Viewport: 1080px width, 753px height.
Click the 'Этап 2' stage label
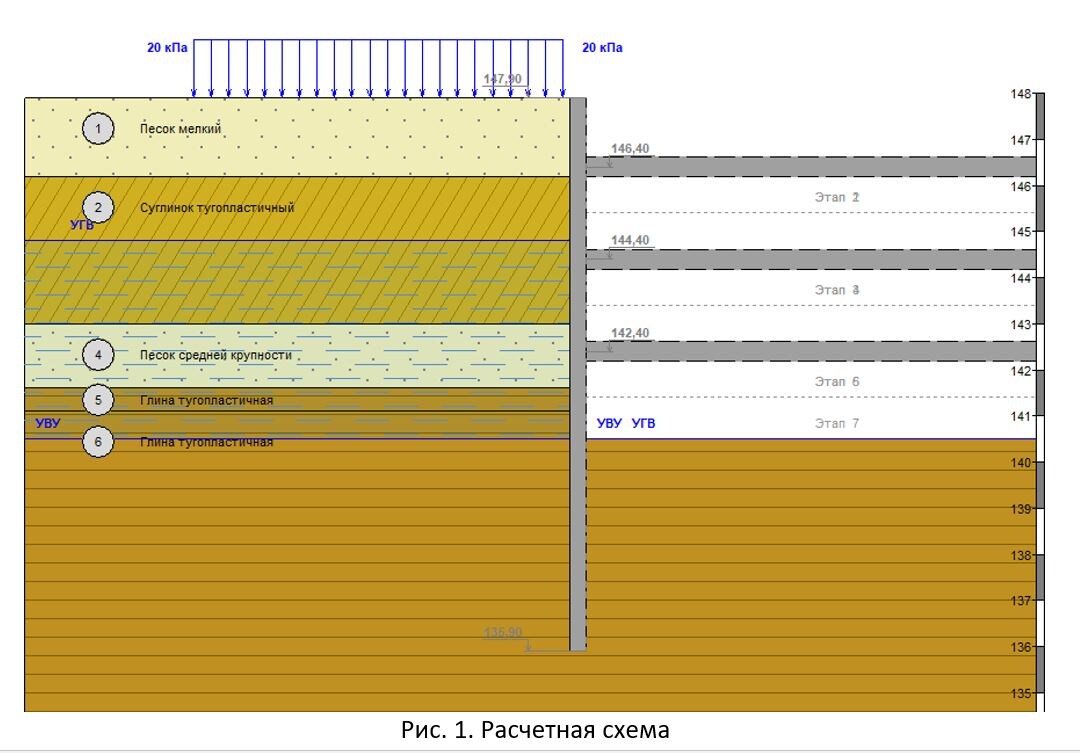click(x=837, y=197)
